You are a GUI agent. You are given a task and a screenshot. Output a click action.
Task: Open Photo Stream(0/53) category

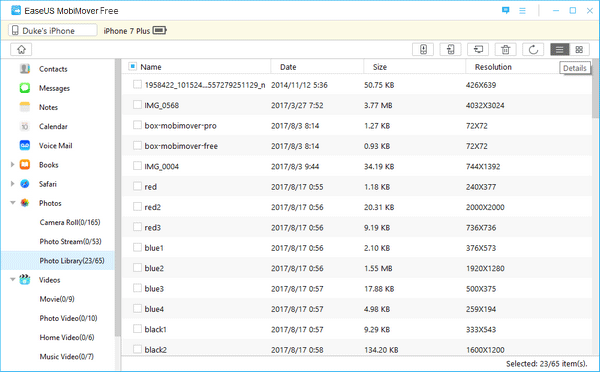pos(70,241)
